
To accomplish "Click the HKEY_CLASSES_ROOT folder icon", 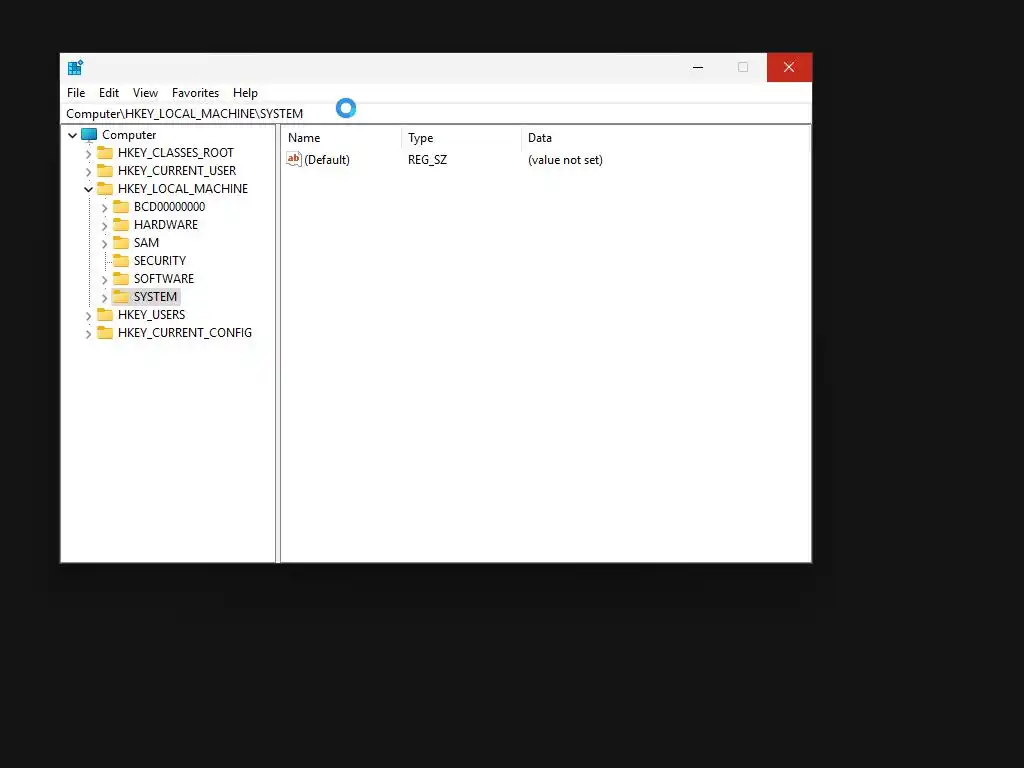I will coord(104,152).
